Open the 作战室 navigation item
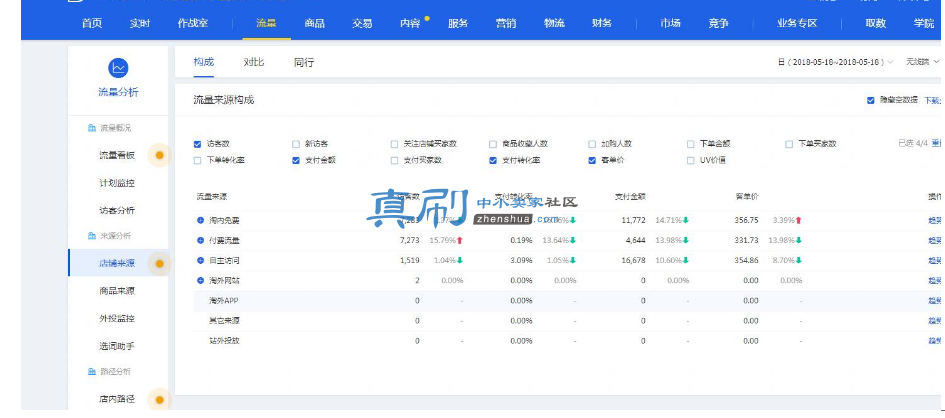 point(193,23)
